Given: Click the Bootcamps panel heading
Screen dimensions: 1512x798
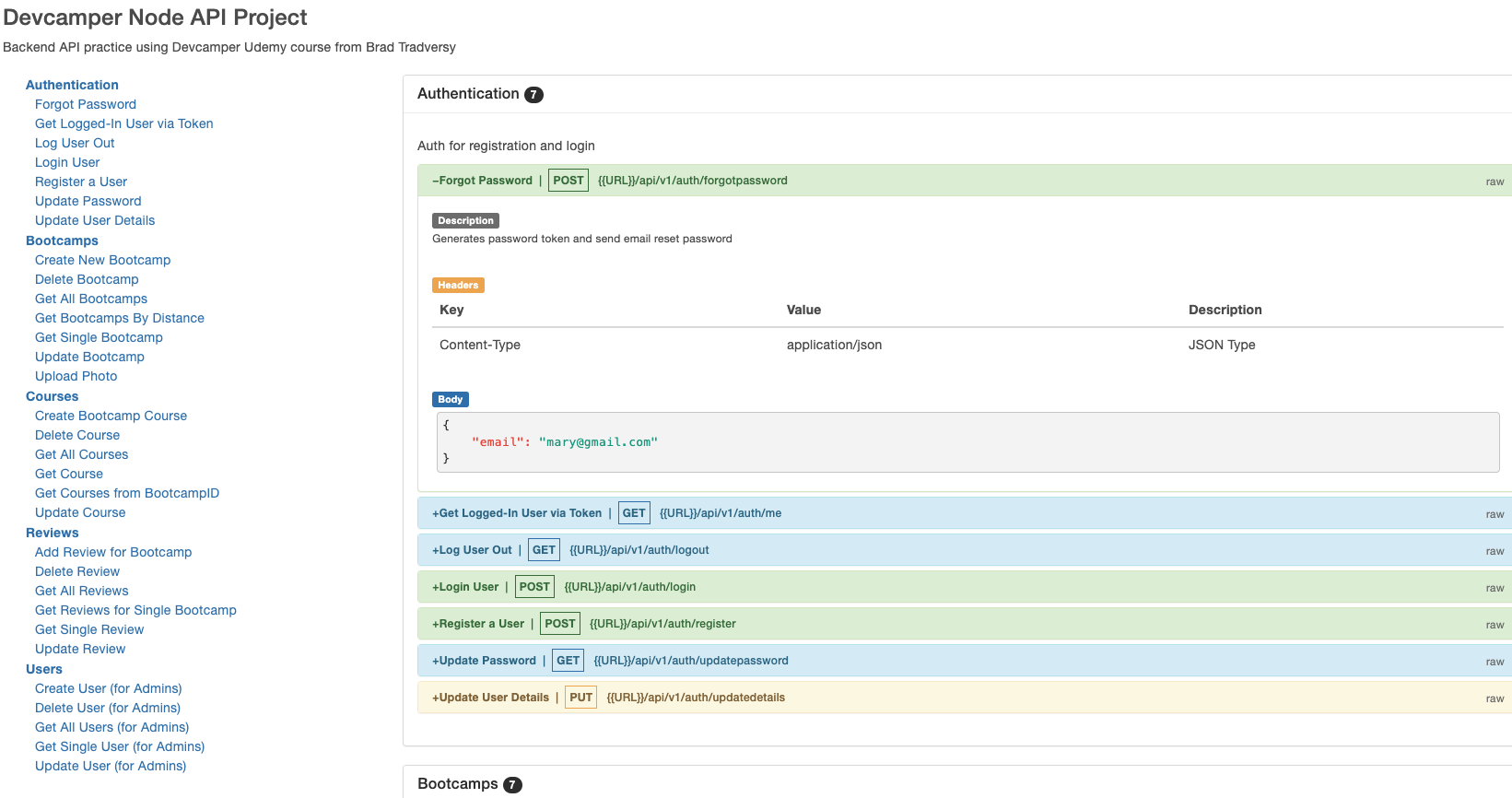Looking at the screenshot, I should pos(458,784).
